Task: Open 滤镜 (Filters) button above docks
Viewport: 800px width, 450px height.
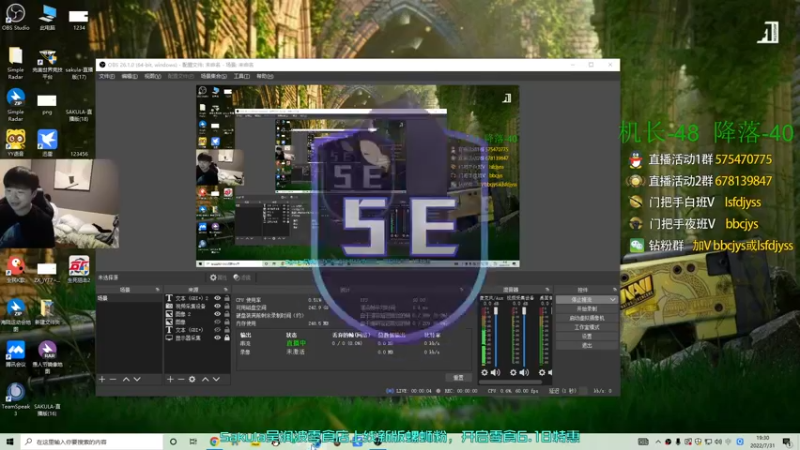Action: pos(241,278)
